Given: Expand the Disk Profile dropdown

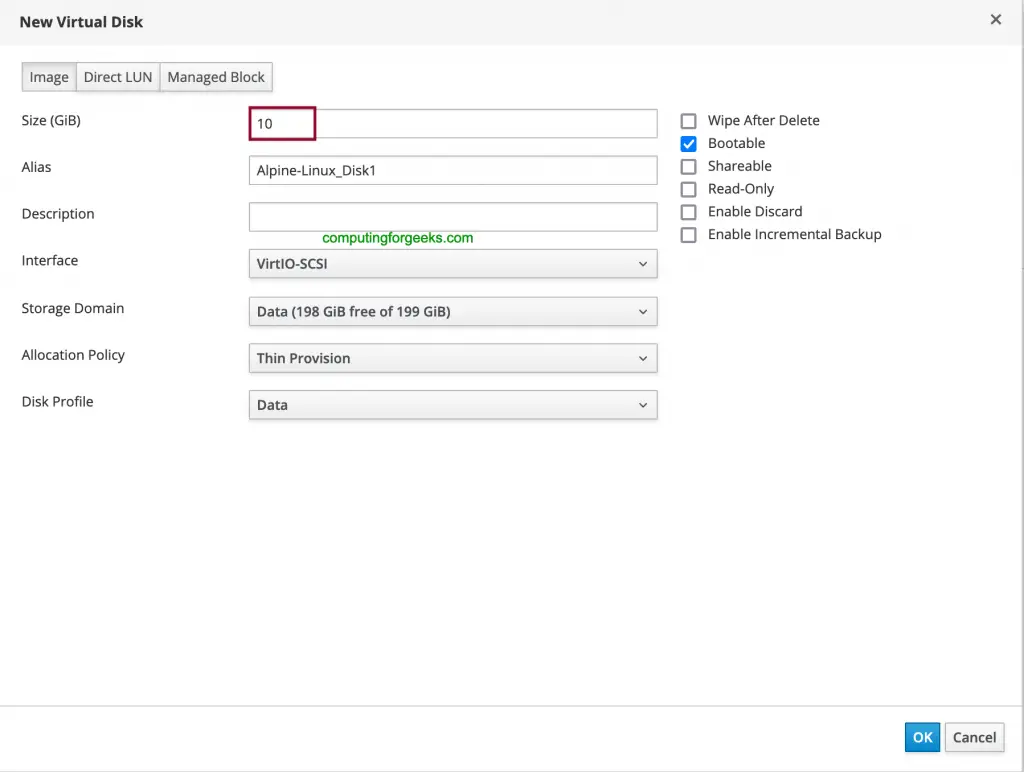Looking at the screenshot, I should (453, 405).
